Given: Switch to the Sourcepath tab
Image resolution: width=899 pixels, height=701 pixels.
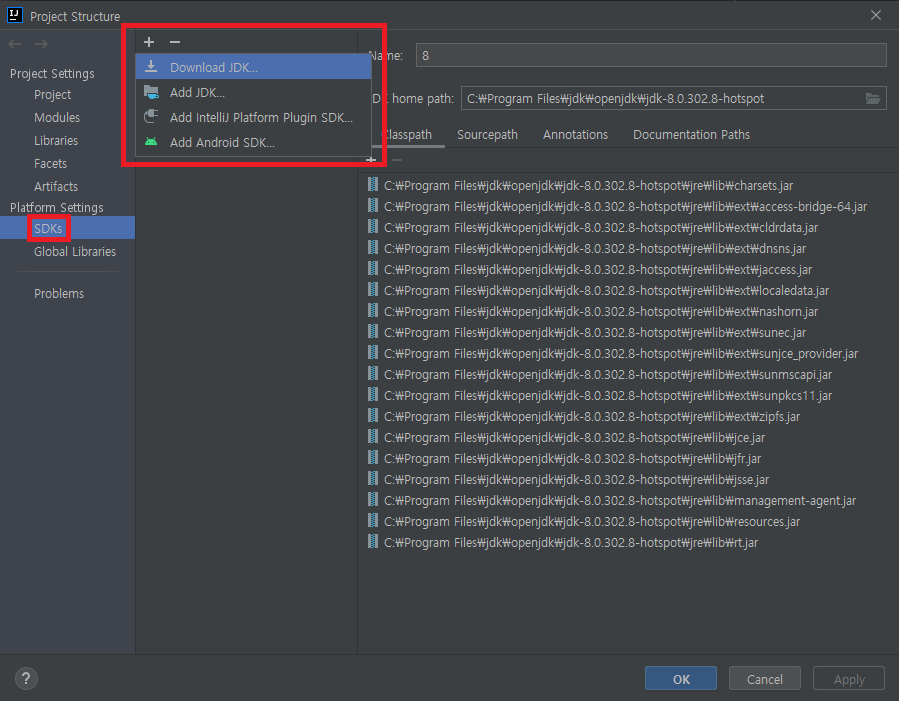Looking at the screenshot, I should pyautogui.click(x=487, y=135).
